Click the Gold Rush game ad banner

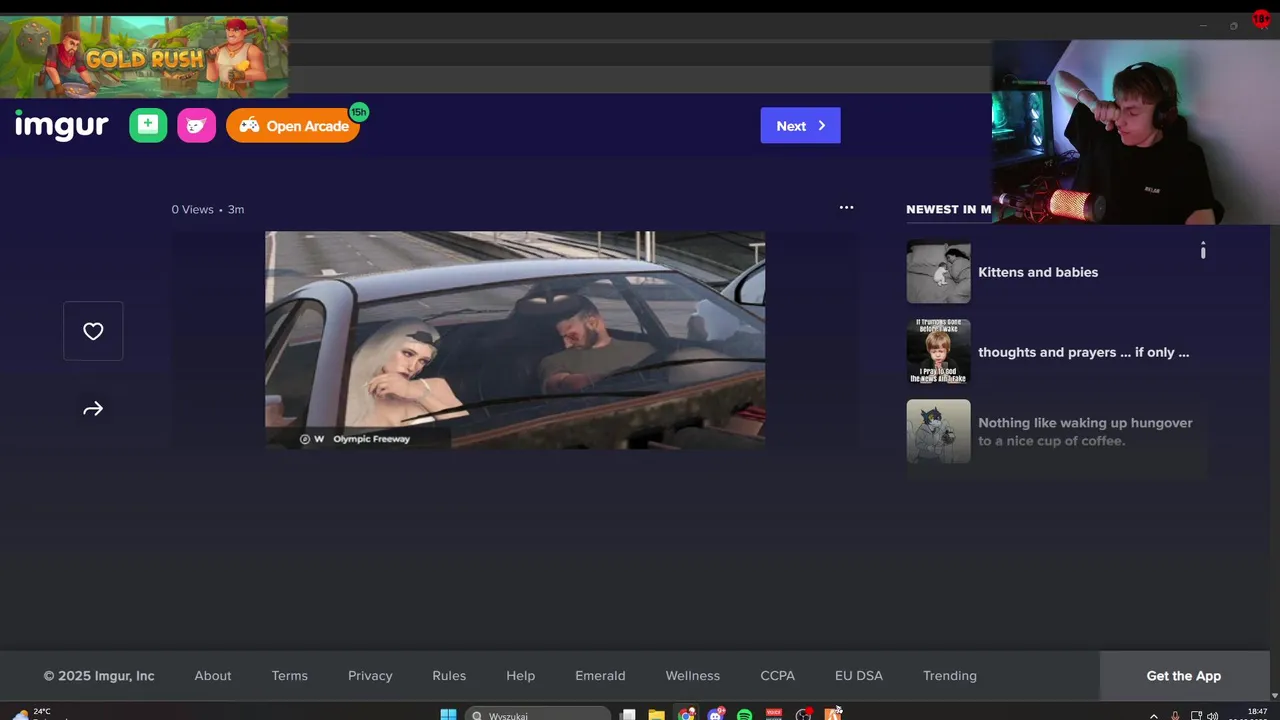(144, 57)
